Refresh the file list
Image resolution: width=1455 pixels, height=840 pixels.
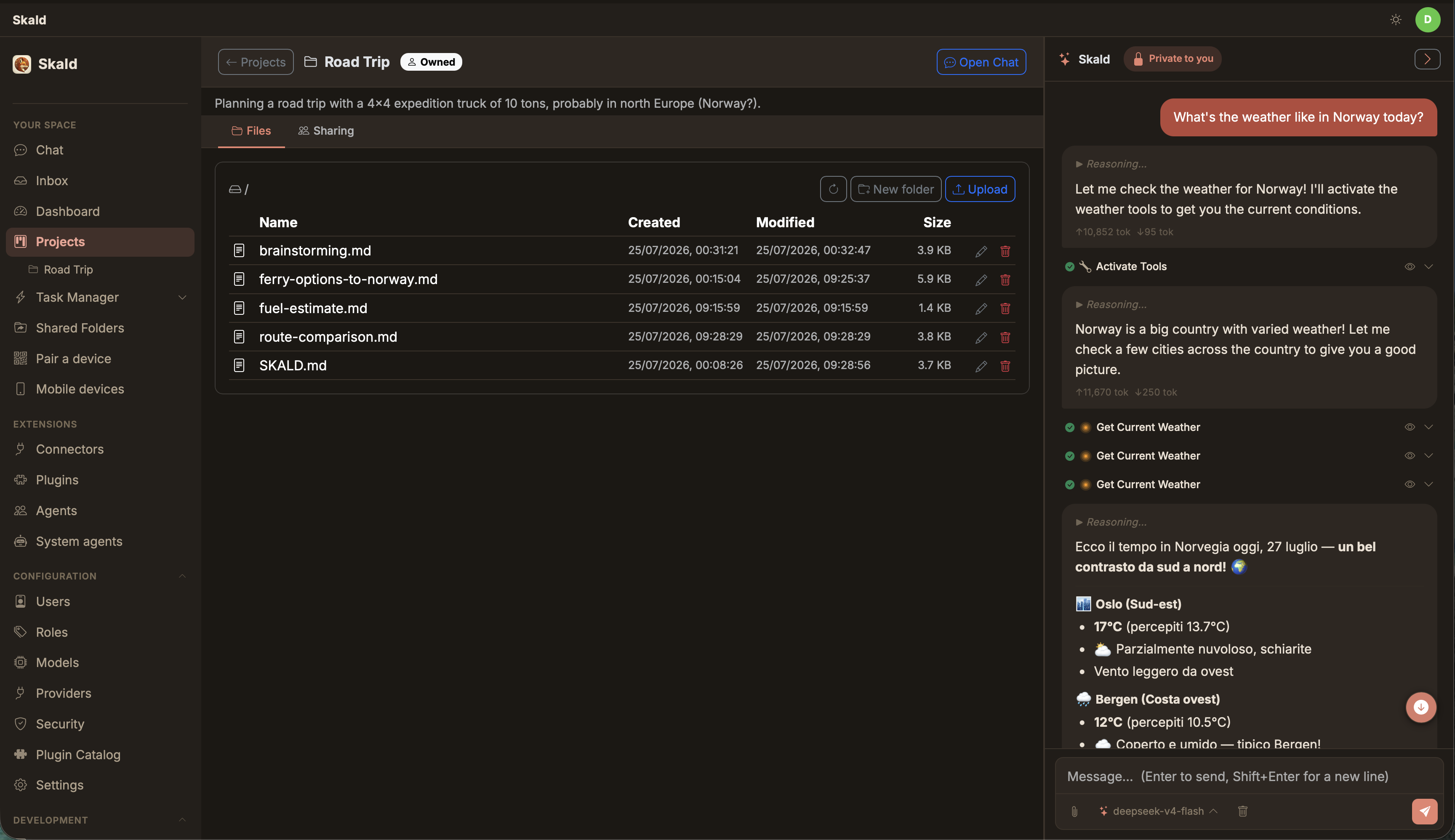tap(834, 189)
